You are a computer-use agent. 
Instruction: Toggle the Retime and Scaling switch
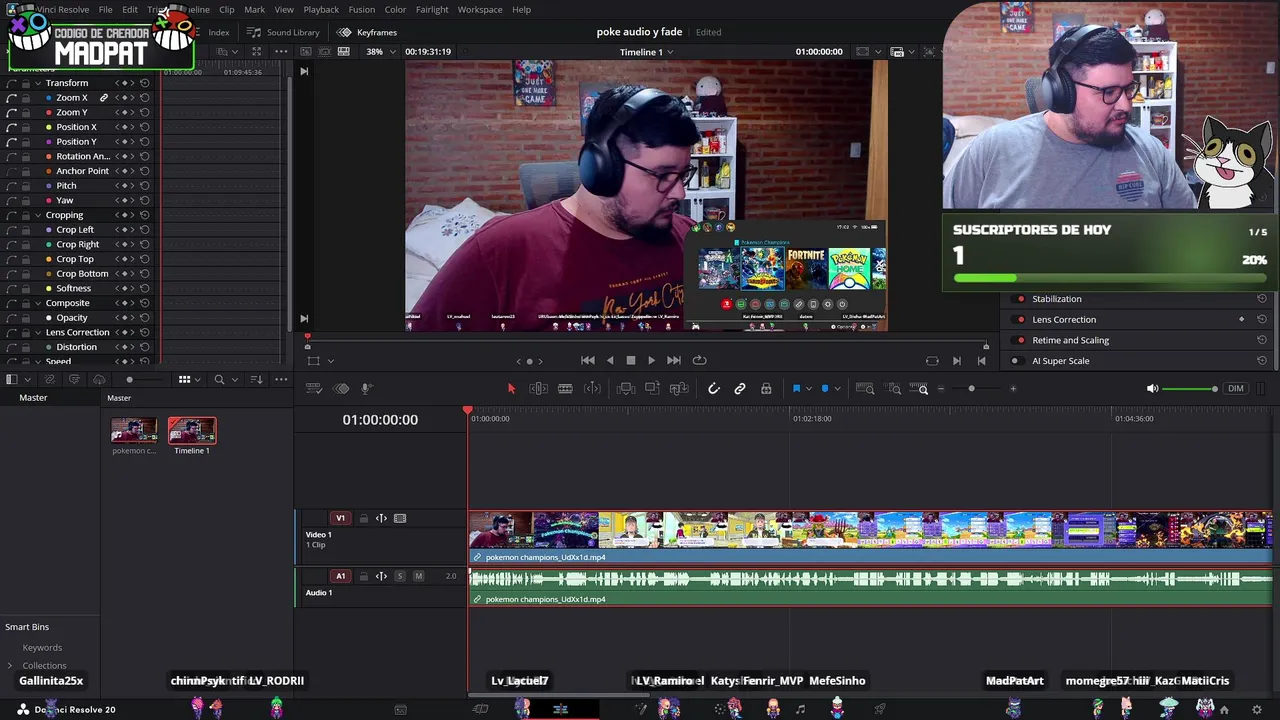1020,340
